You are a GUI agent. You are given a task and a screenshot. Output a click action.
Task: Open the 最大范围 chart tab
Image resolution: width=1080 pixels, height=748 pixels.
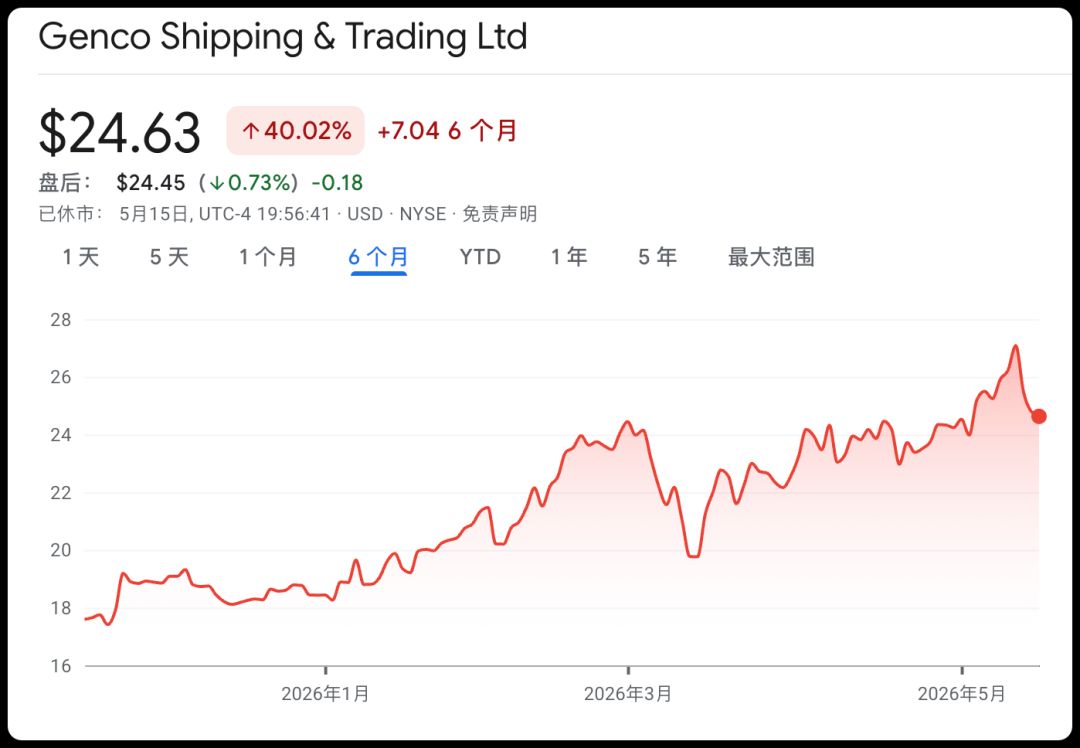point(771,258)
